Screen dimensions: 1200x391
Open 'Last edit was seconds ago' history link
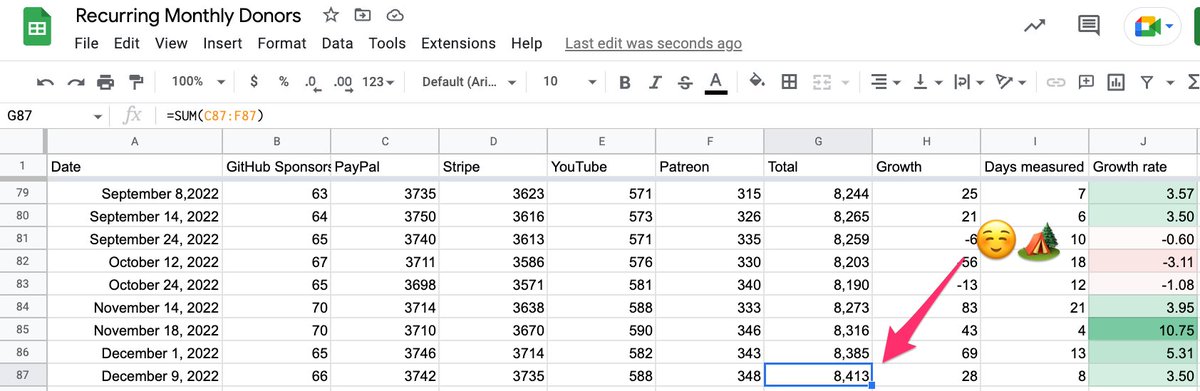653,43
